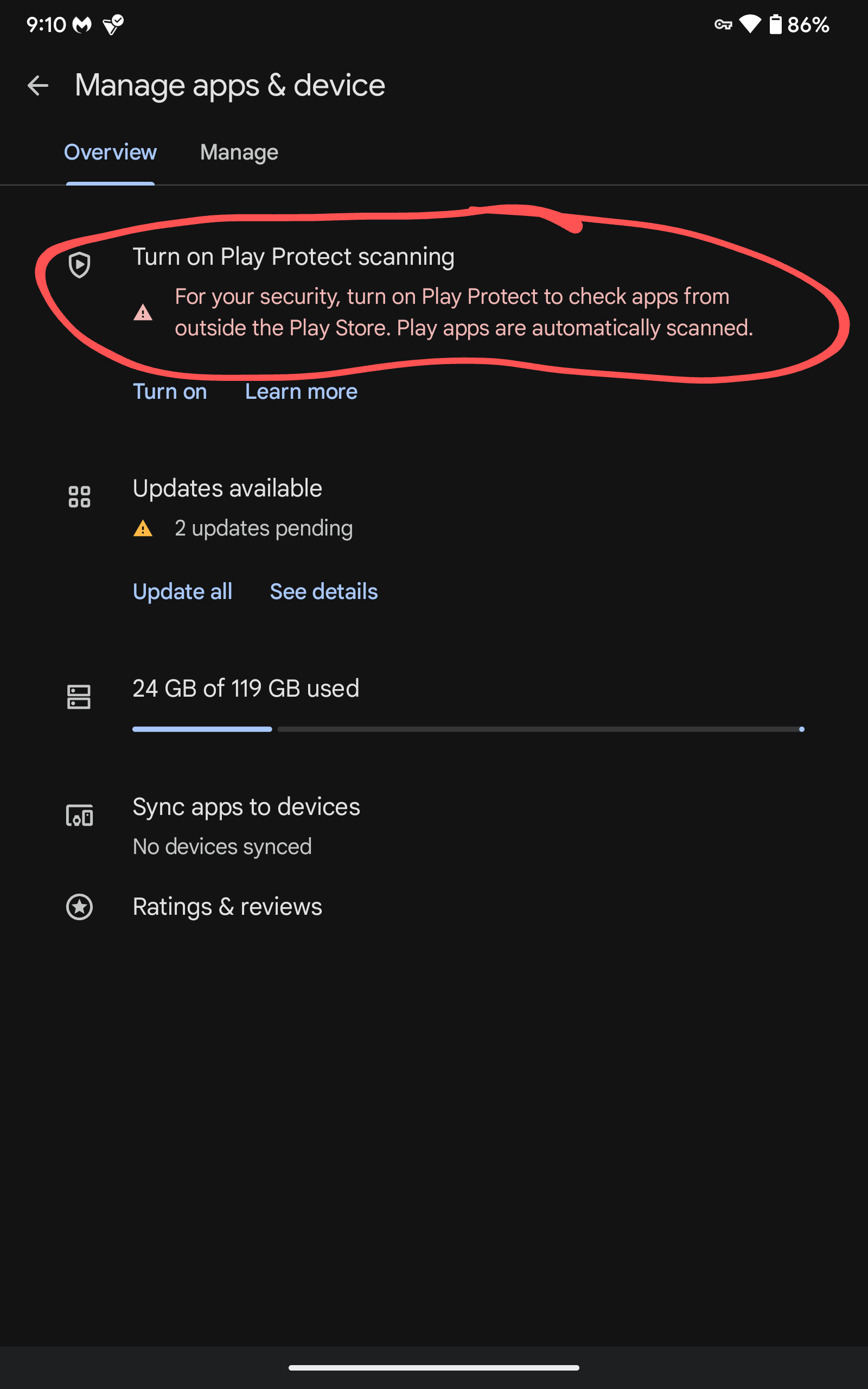Tap the storage usage progress bar

[x=468, y=729]
